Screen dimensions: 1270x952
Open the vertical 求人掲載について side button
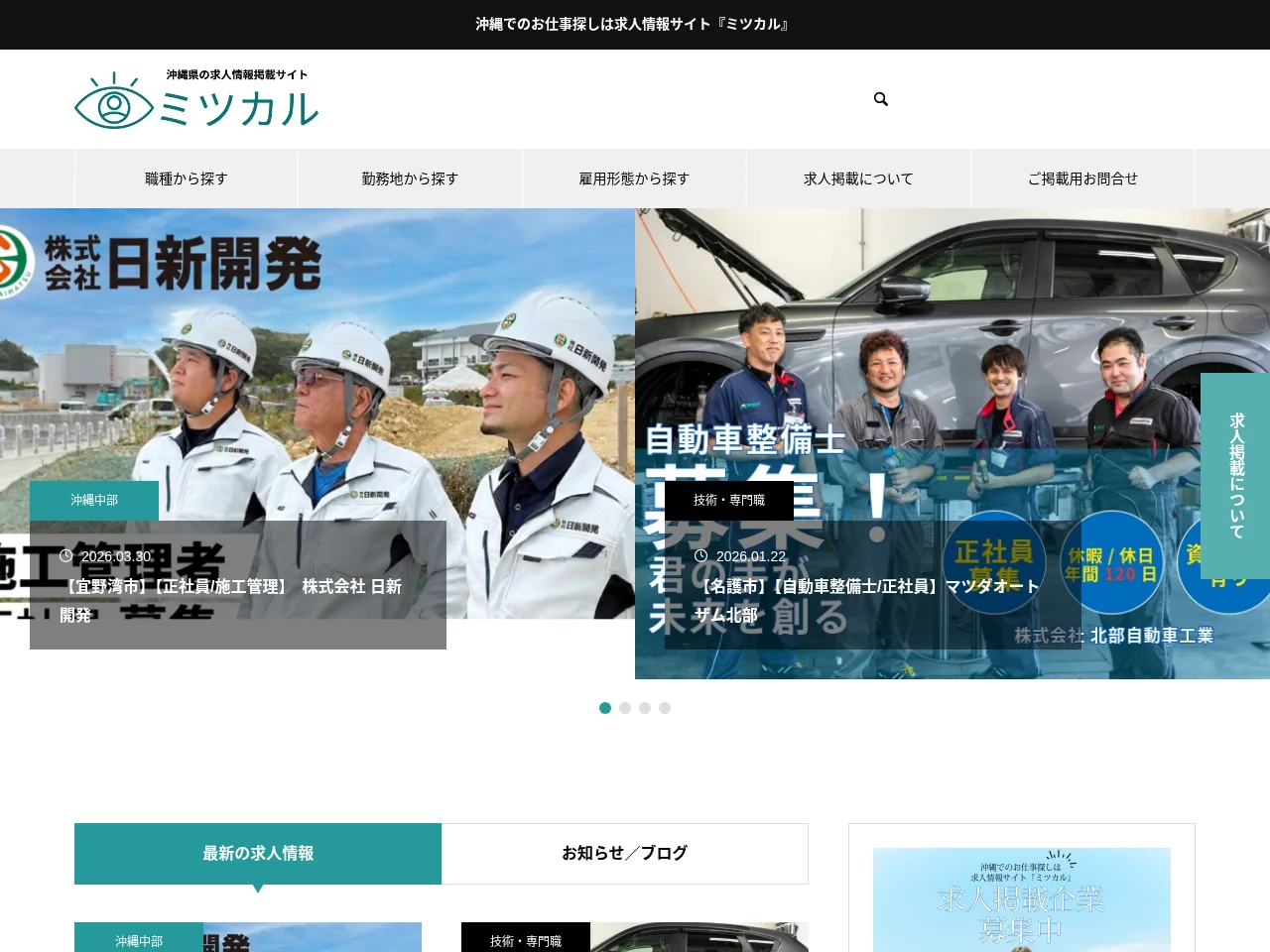[1235, 476]
